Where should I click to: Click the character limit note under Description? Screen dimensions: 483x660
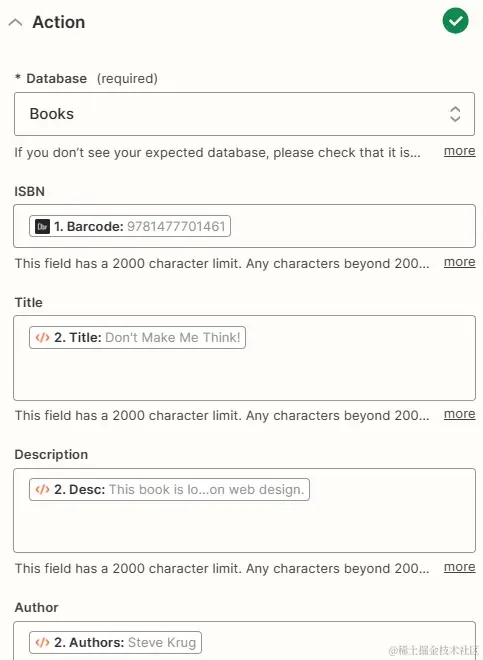coord(222,569)
